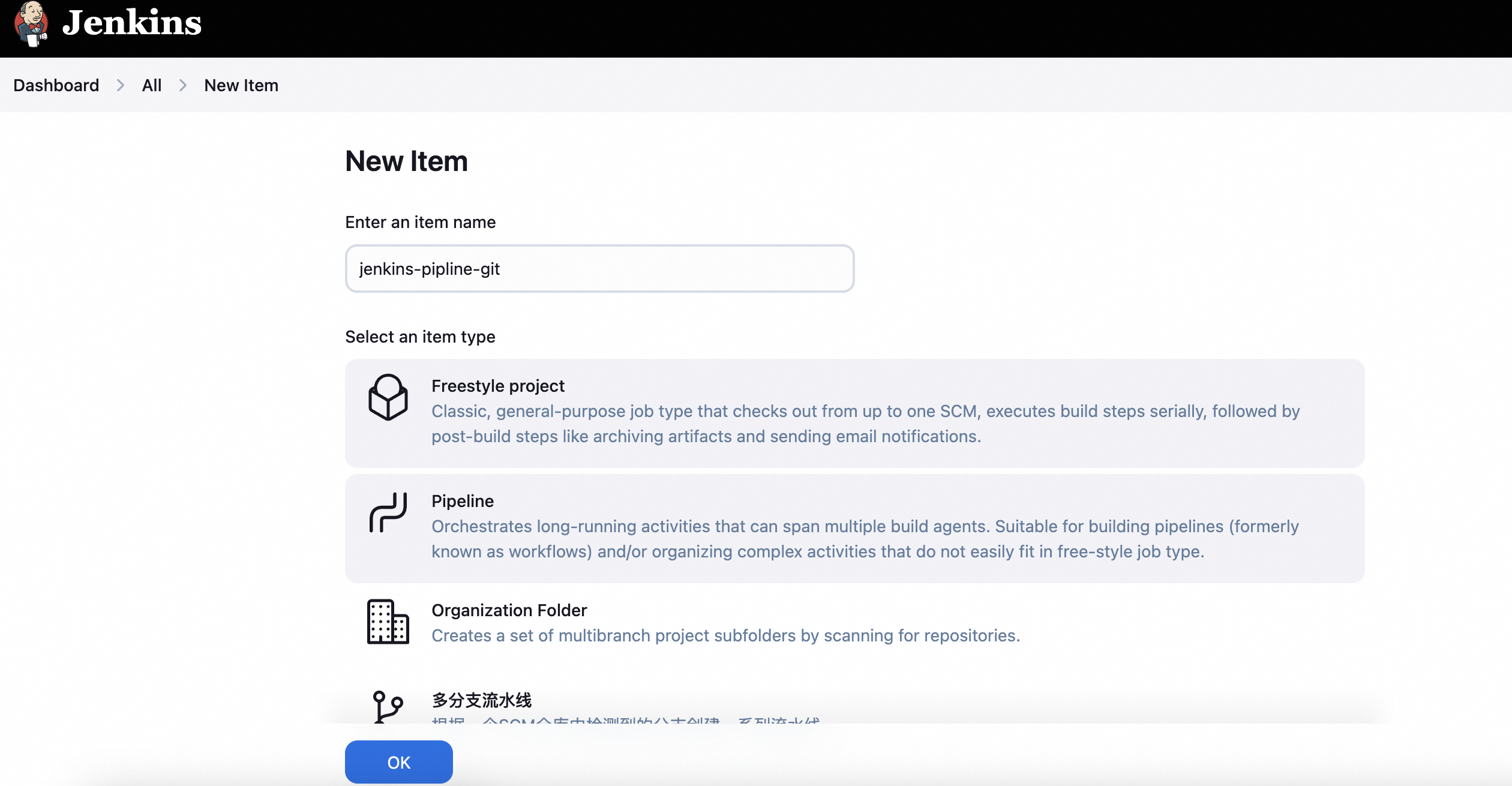Image resolution: width=1512 pixels, height=786 pixels.
Task: Click New Item breadcrumb entry
Action: point(241,85)
